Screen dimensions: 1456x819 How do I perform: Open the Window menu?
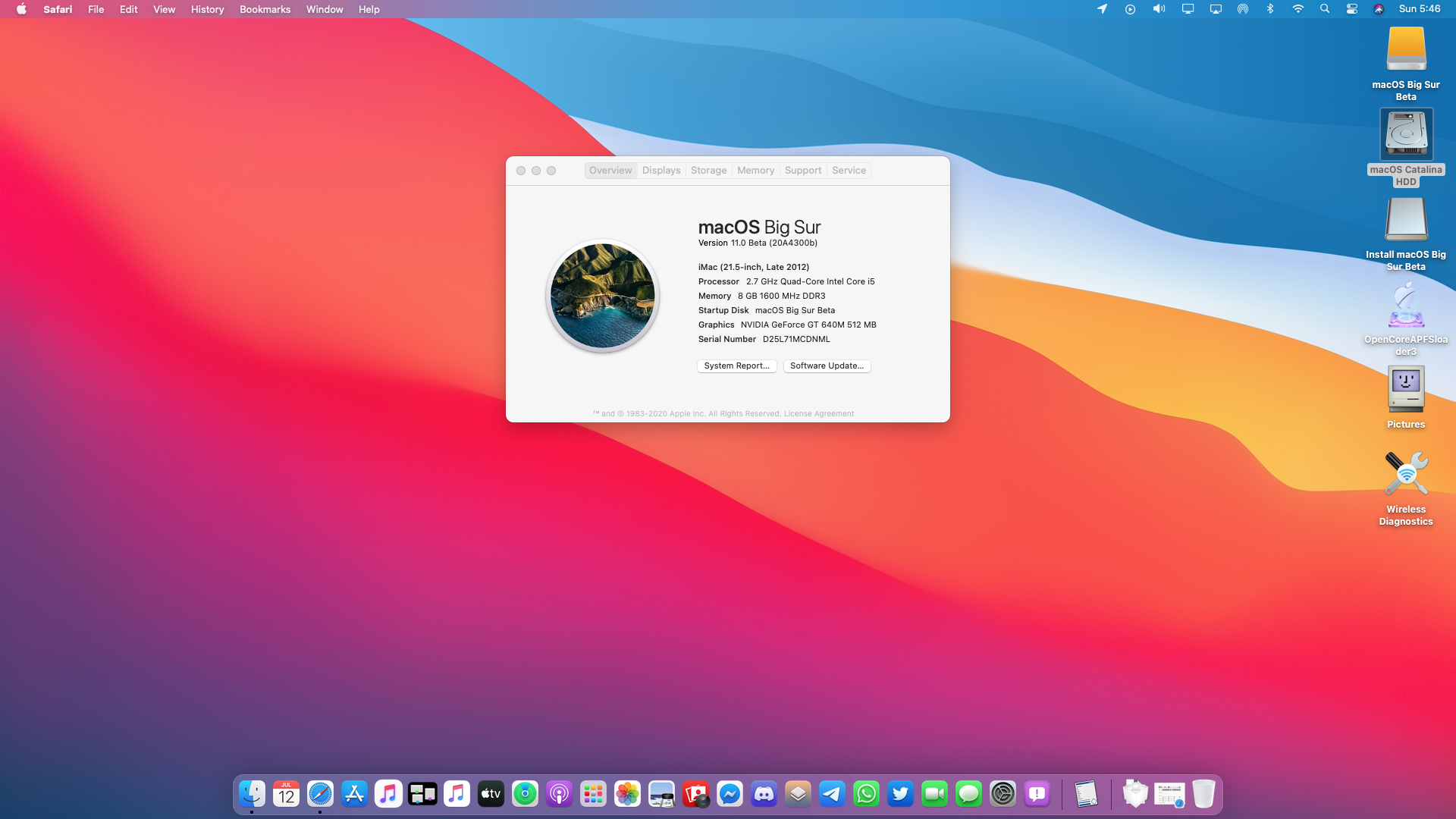click(325, 9)
